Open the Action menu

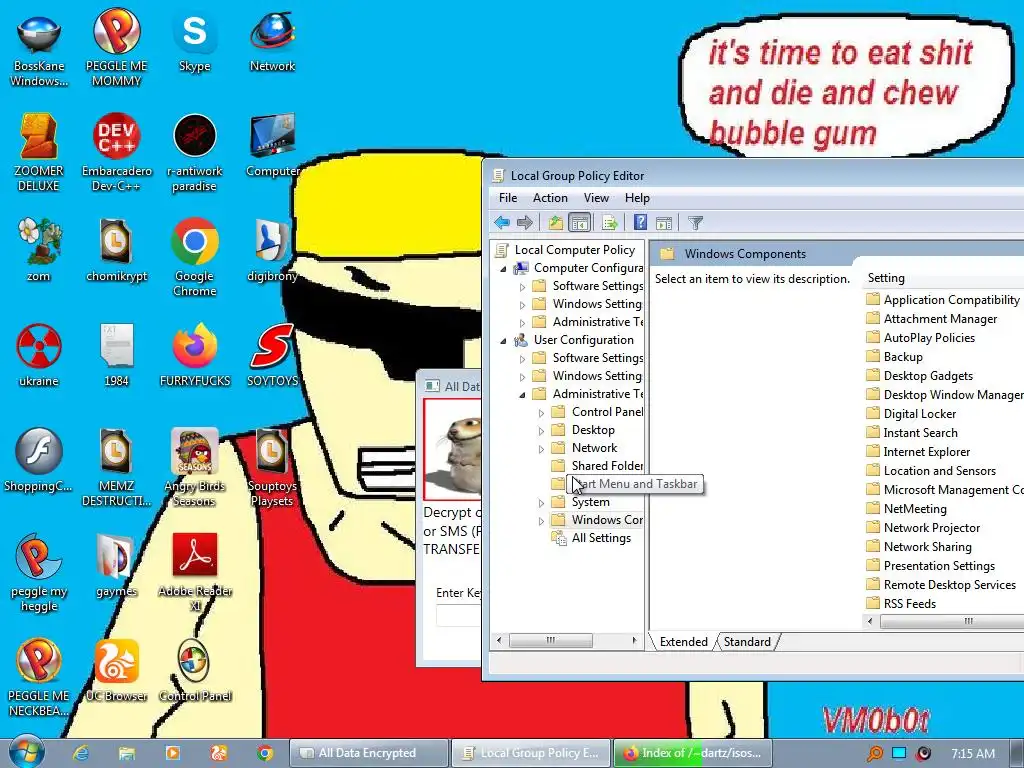pyautogui.click(x=550, y=198)
